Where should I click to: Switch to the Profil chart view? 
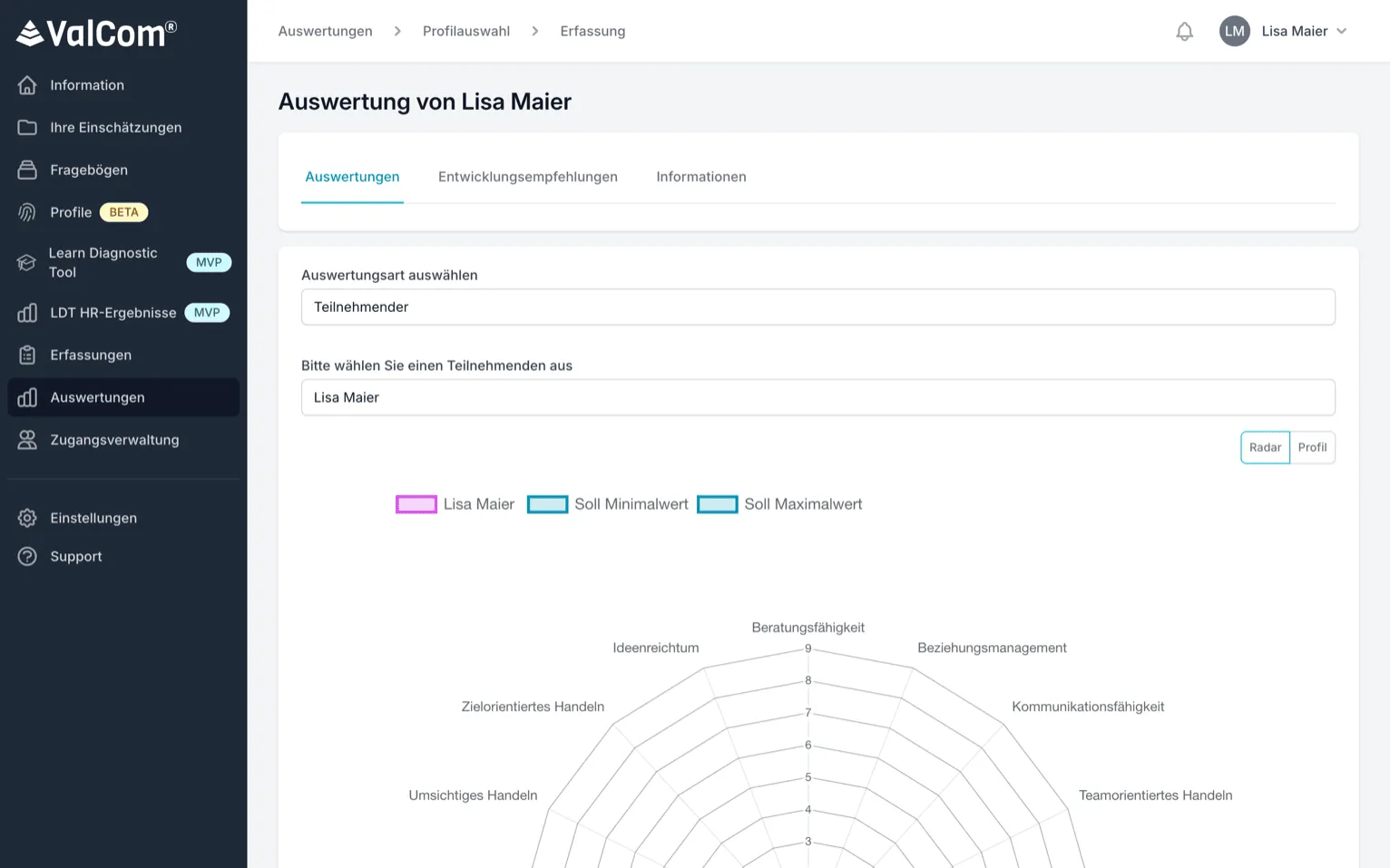(x=1312, y=447)
